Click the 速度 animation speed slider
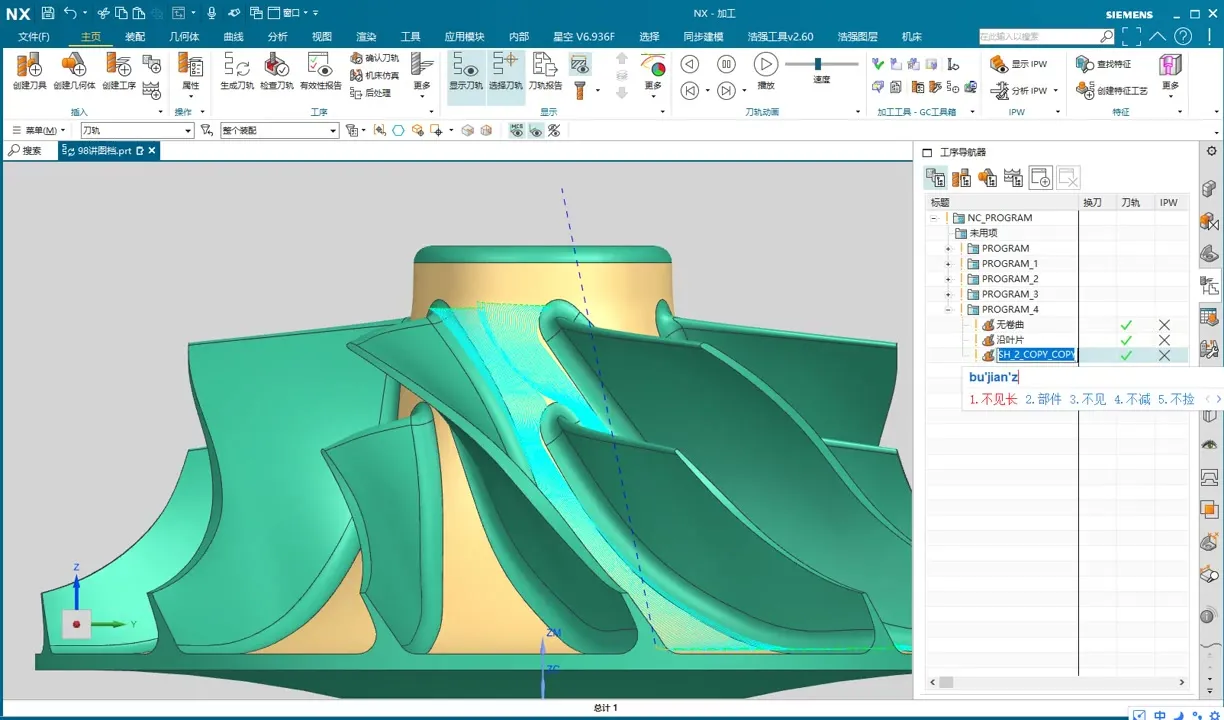Screen dimensions: 1224x720 [x=820, y=64]
